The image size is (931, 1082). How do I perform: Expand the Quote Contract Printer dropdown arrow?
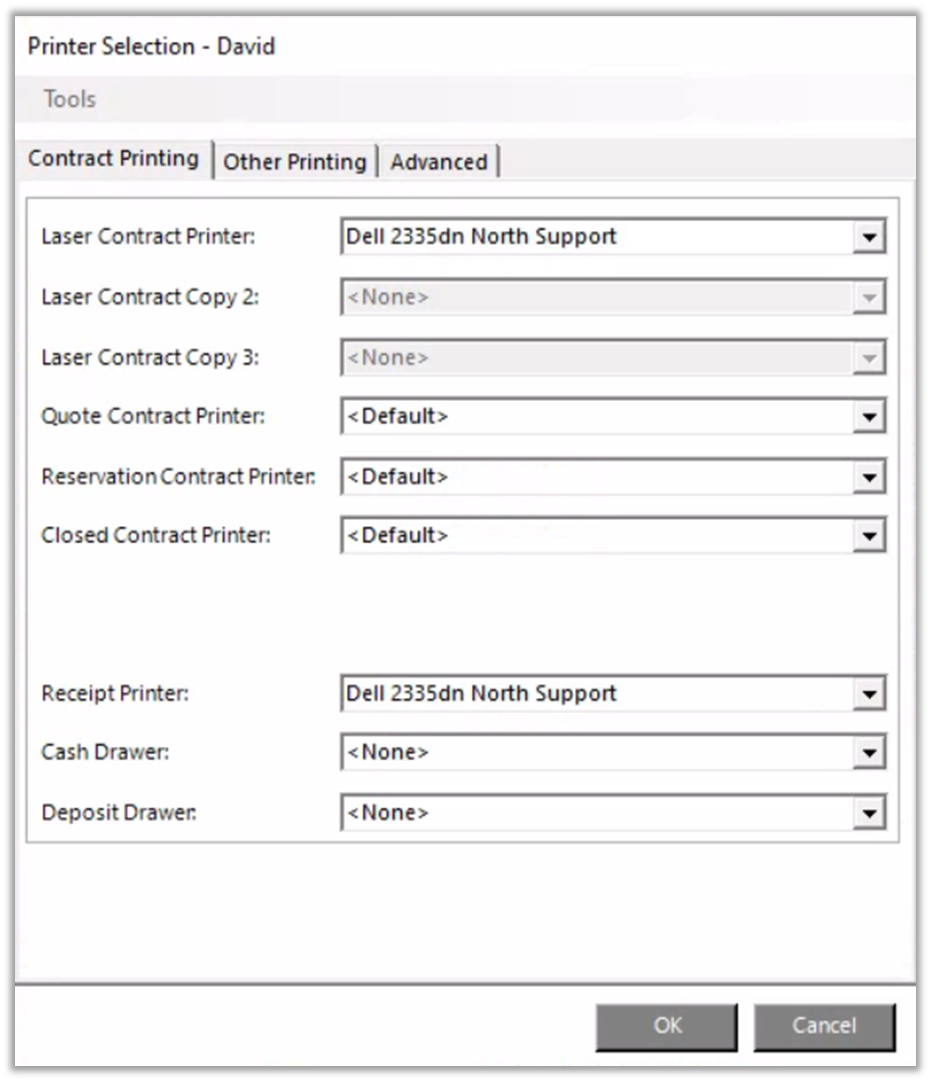tap(869, 417)
